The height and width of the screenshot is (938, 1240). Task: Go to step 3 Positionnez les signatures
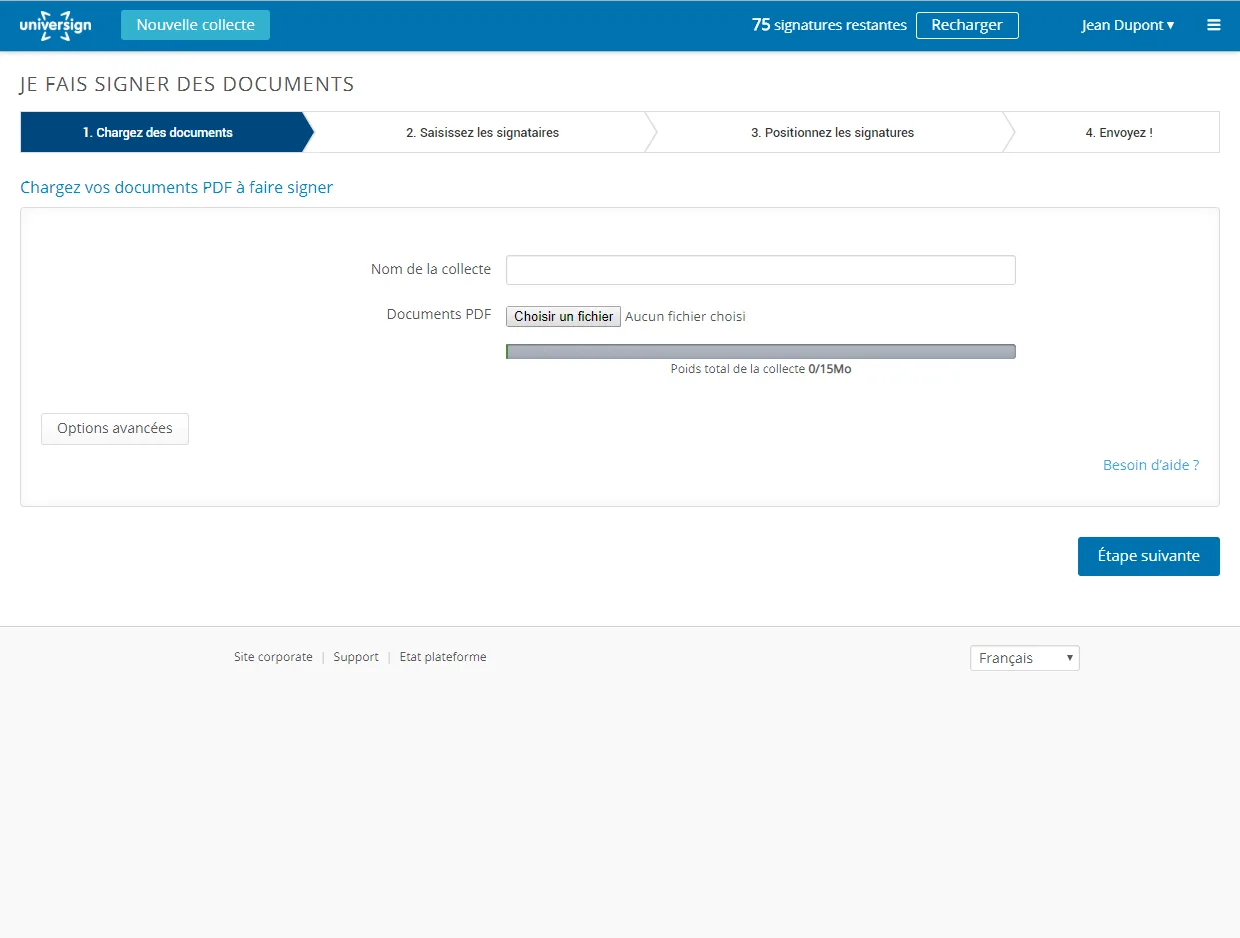(x=832, y=132)
